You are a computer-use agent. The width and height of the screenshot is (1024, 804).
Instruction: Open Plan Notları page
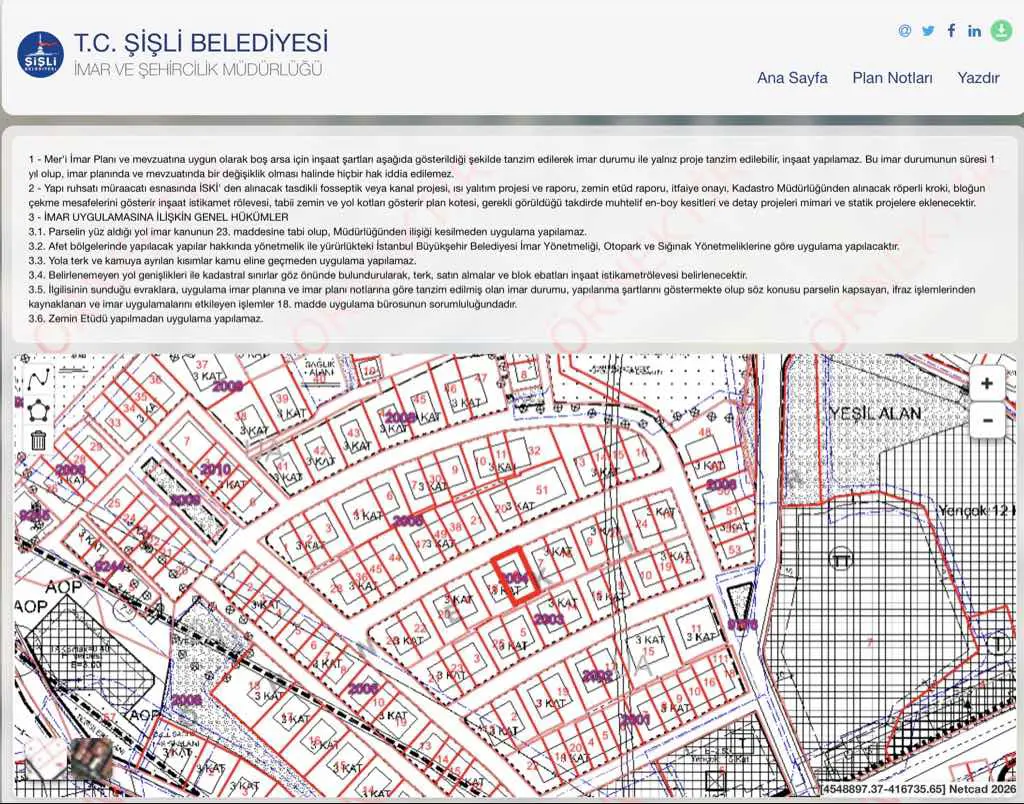(893, 78)
